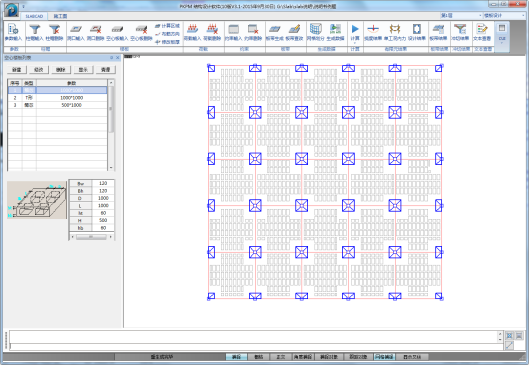Click the load input icon (荷载输入)

[192, 32]
